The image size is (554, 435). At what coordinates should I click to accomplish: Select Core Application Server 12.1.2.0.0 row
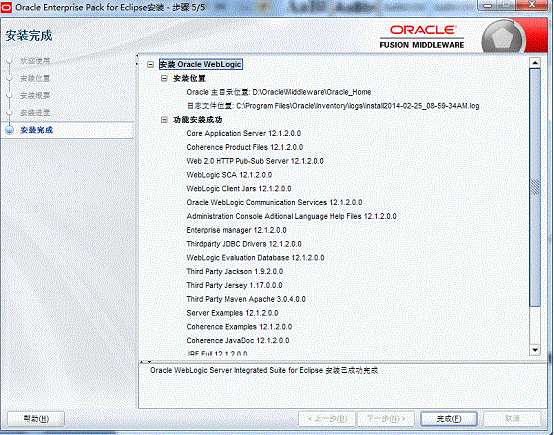243,134
